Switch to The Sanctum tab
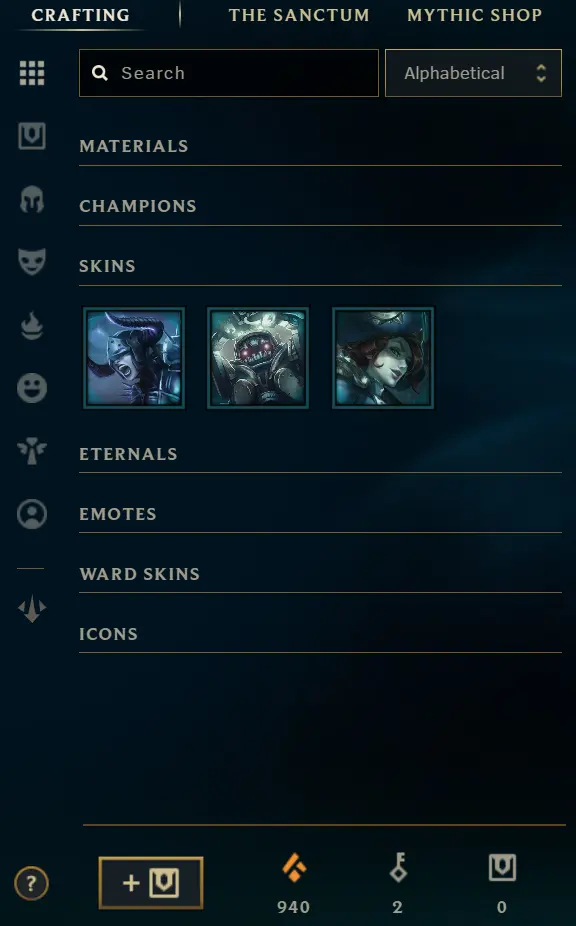 pyautogui.click(x=299, y=15)
